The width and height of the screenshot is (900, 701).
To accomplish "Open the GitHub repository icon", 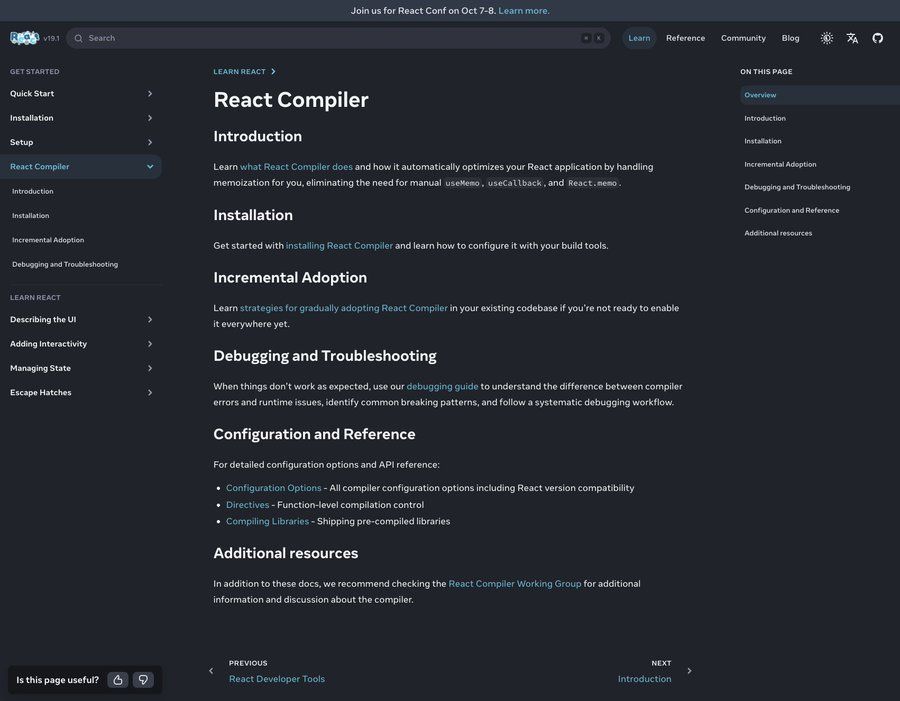I will (878, 38).
